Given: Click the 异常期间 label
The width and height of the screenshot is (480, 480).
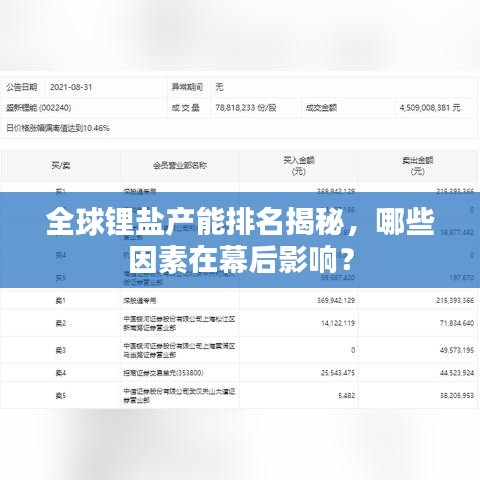Looking at the screenshot, I should 187,87.
